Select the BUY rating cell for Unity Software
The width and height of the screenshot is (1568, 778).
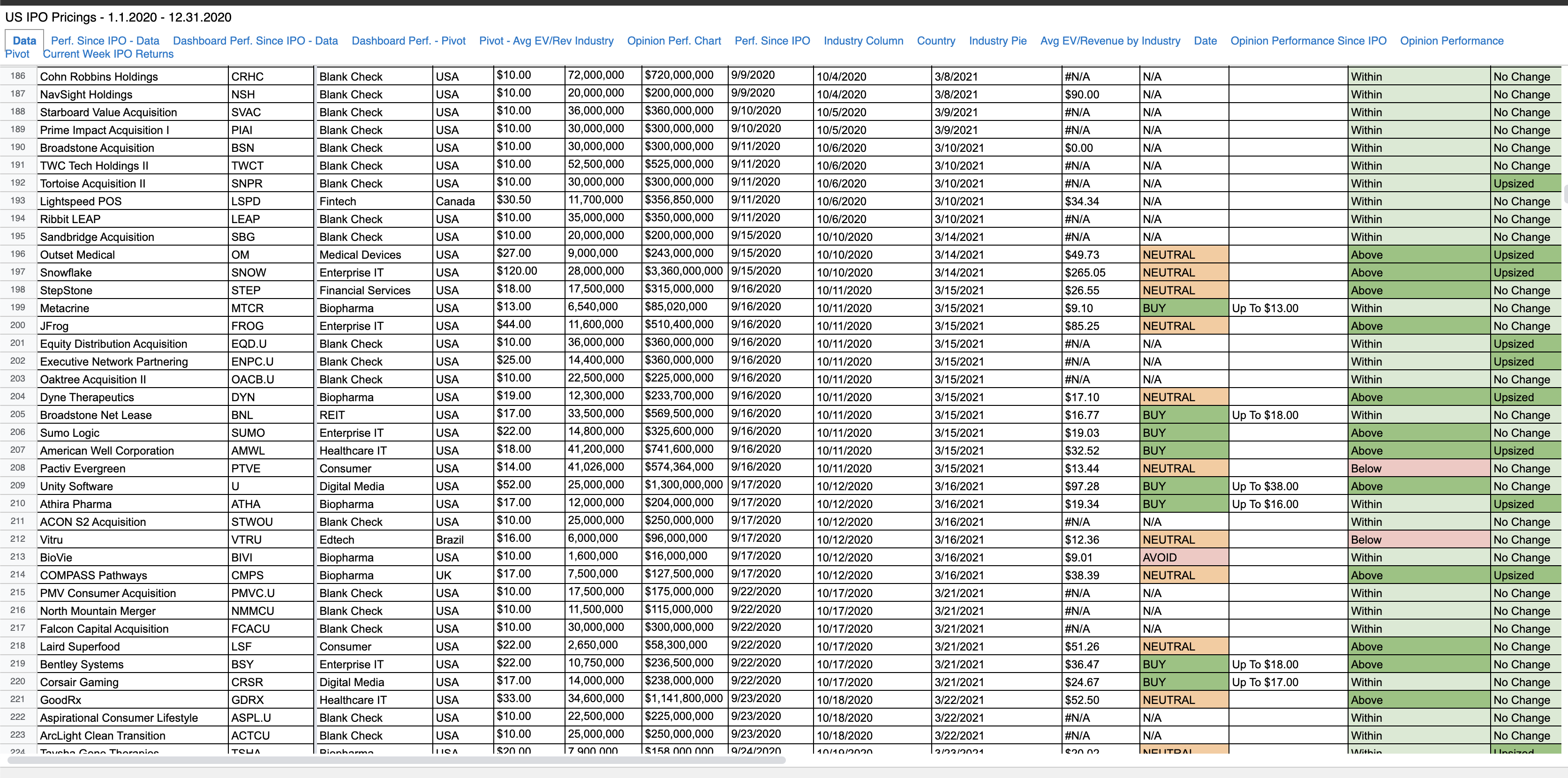(x=1183, y=486)
